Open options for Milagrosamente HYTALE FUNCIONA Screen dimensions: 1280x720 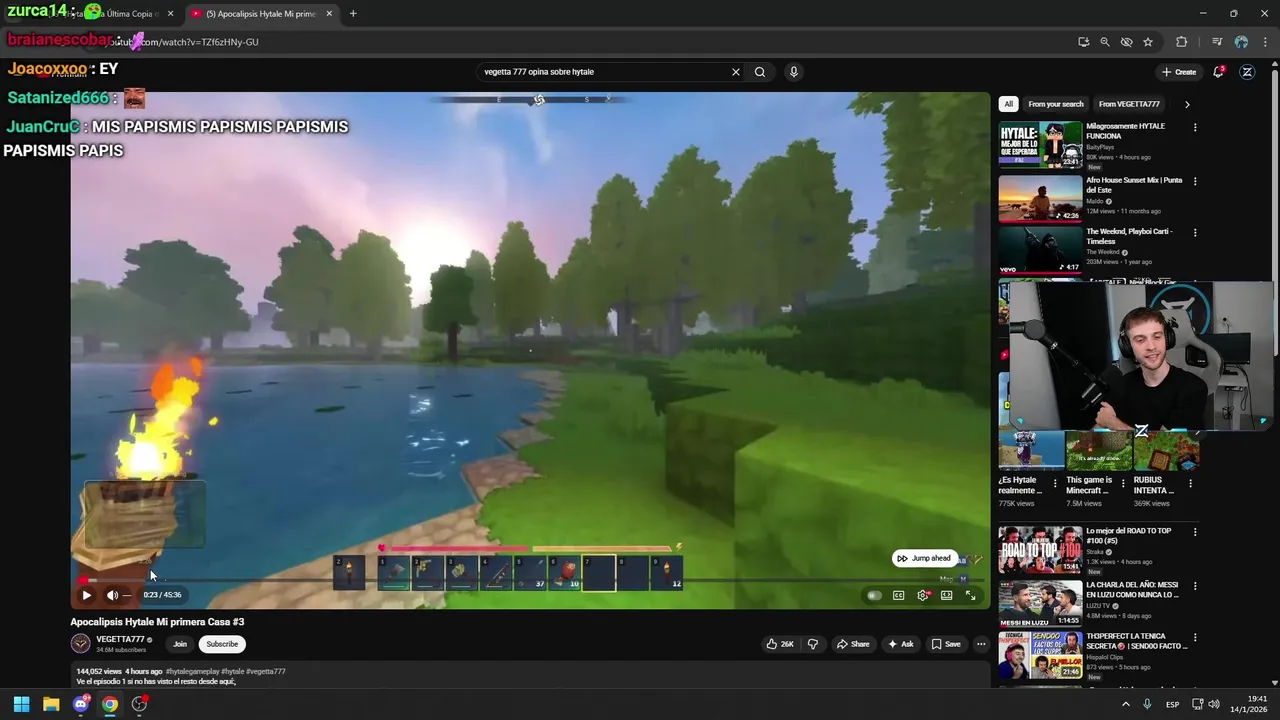1195,128
